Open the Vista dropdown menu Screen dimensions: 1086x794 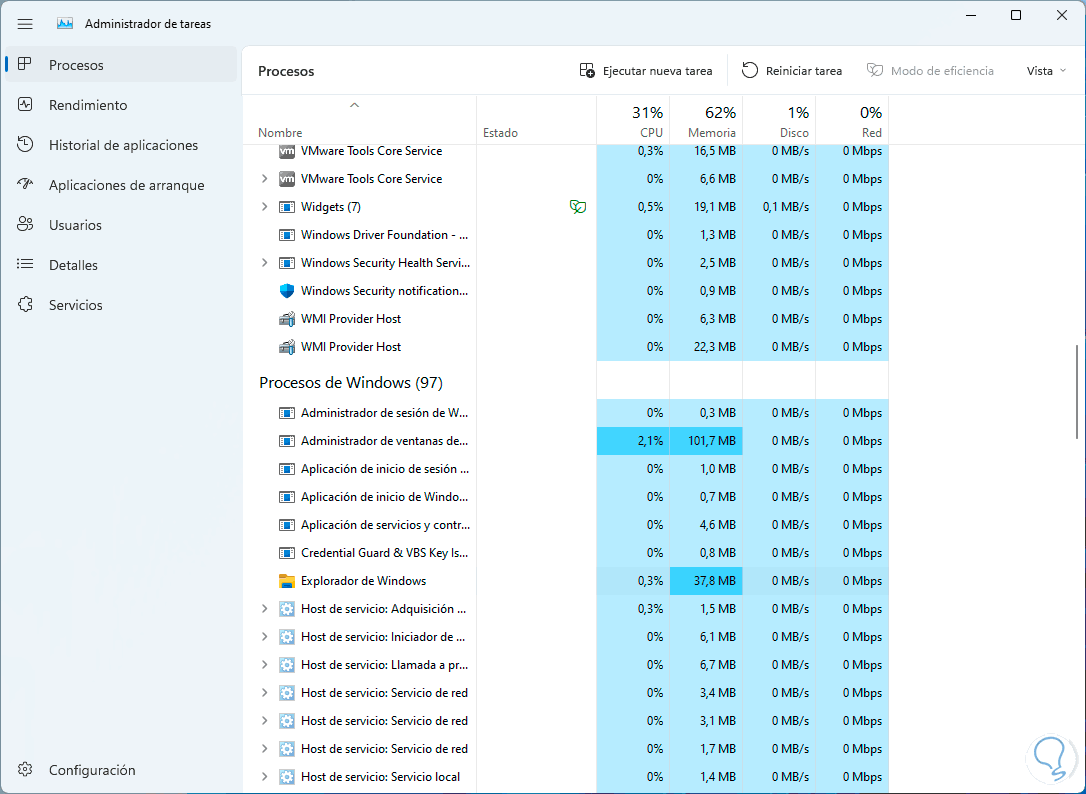(1046, 71)
